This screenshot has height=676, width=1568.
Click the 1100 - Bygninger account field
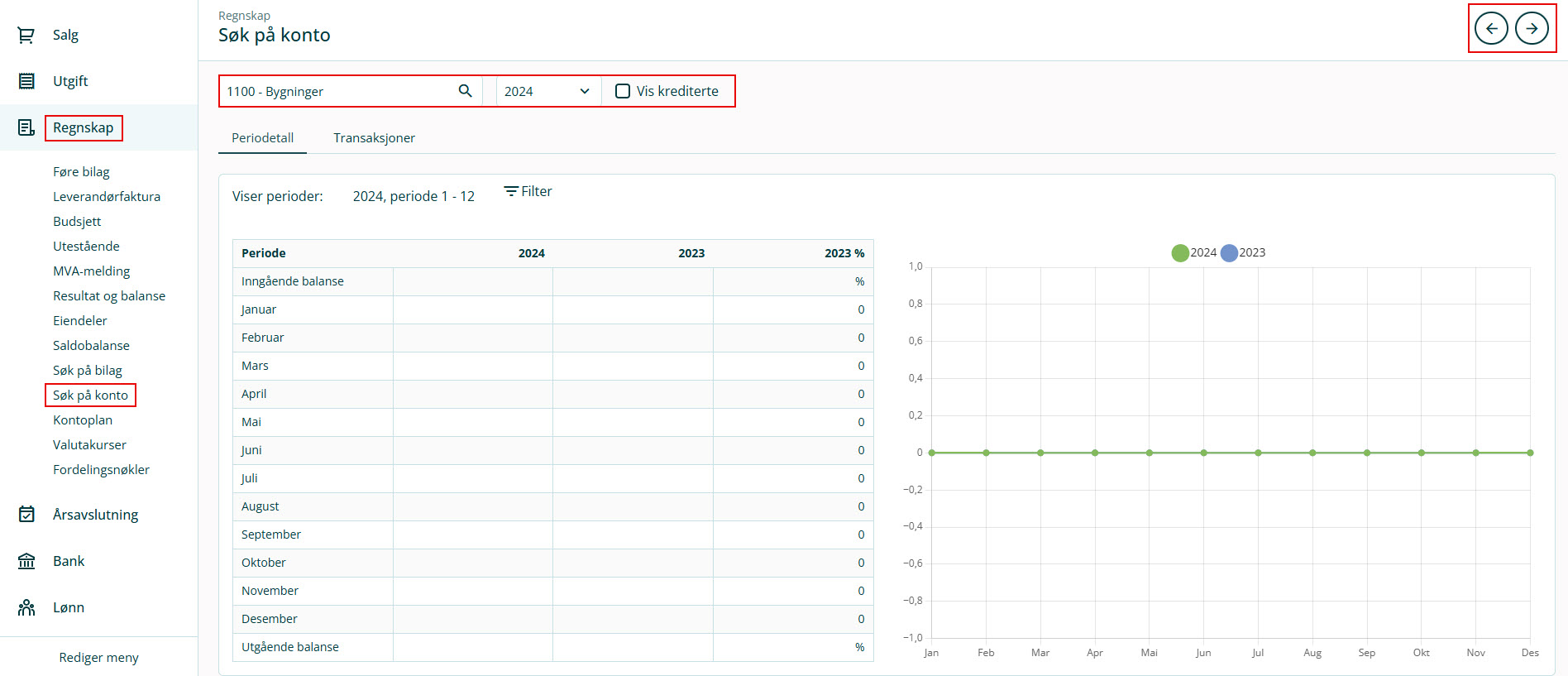339,91
